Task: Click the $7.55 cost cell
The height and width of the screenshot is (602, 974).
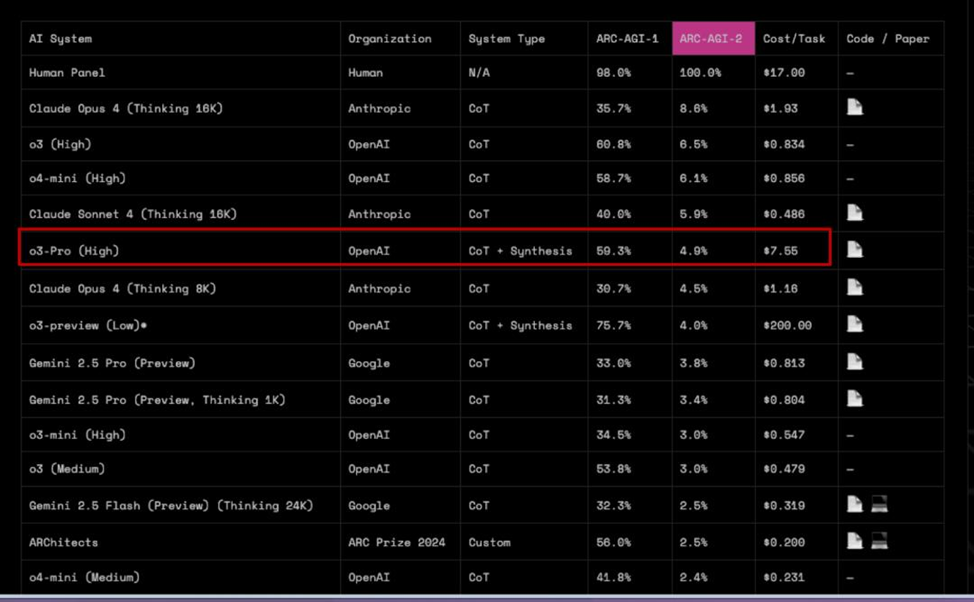Action: tap(780, 250)
